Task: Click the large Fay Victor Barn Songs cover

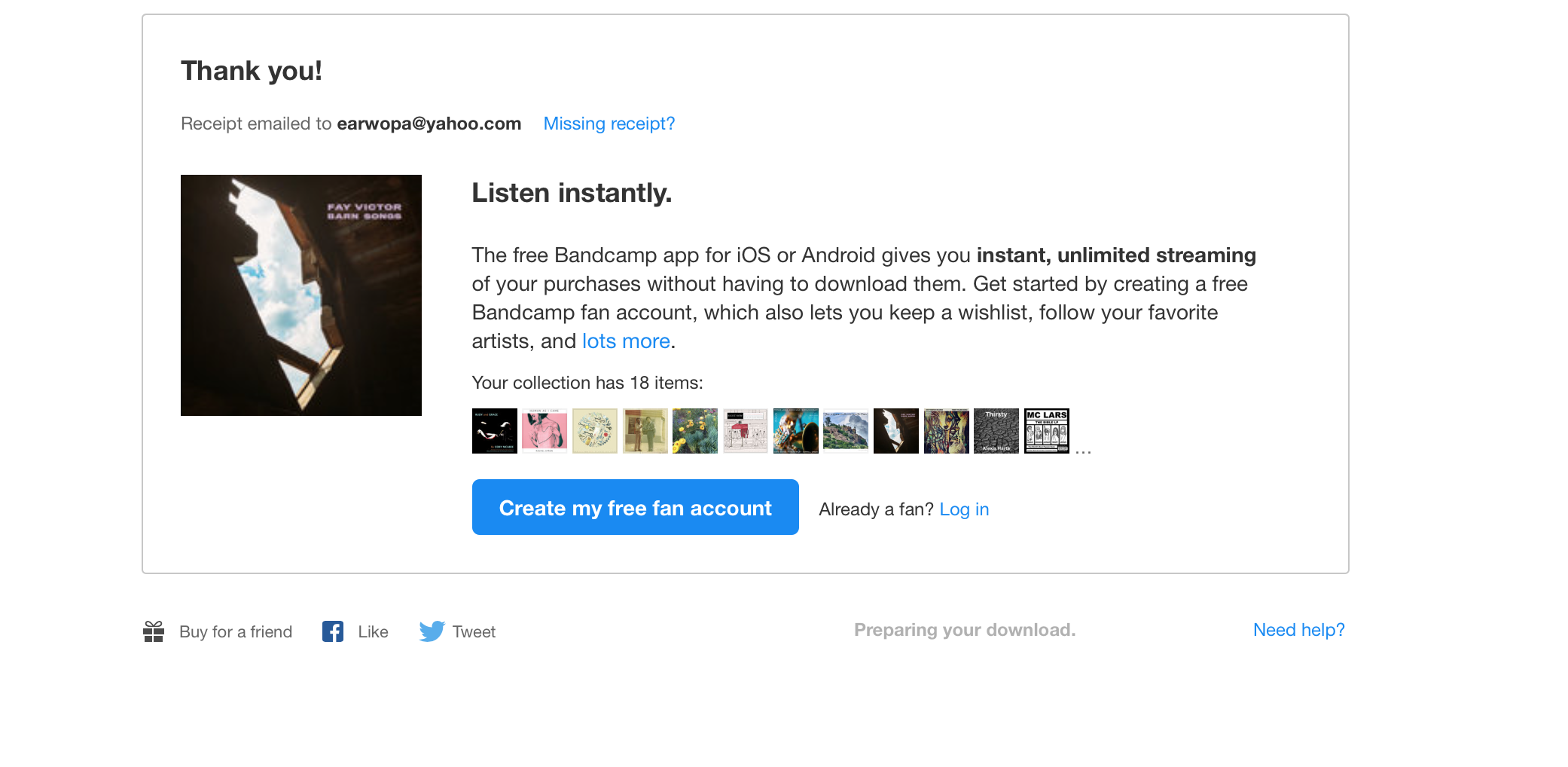Action: coord(301,295)
